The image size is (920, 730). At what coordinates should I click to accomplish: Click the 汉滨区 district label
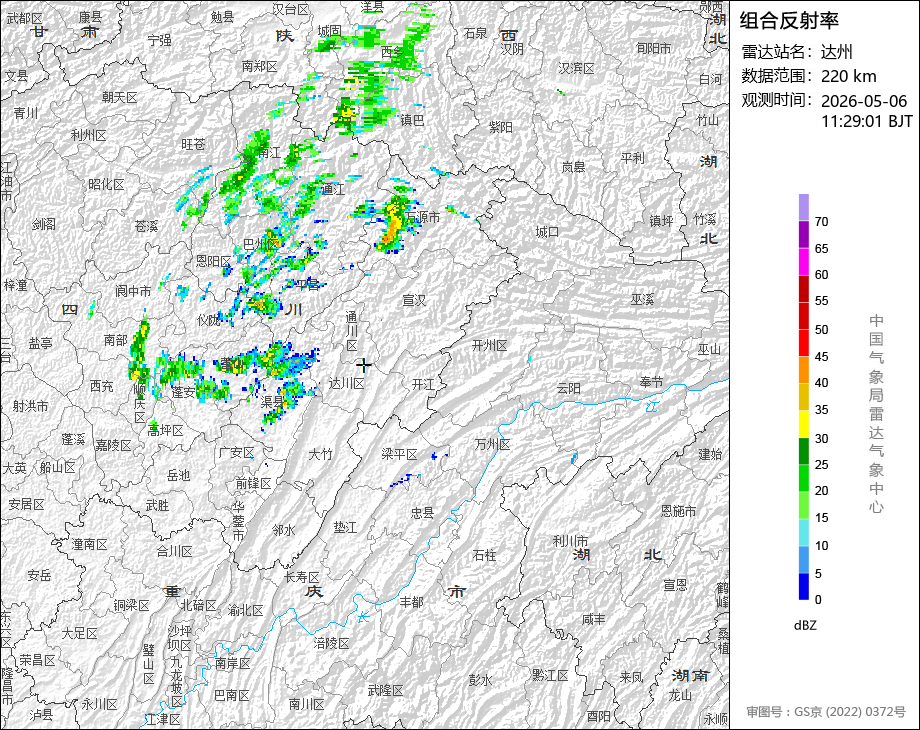577,68
